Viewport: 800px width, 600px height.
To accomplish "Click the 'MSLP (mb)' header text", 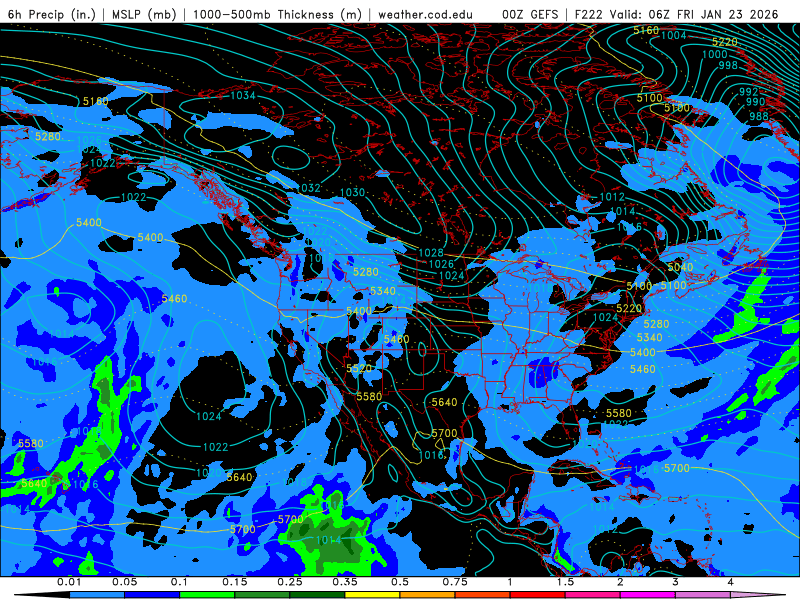I will click(144, 14).
